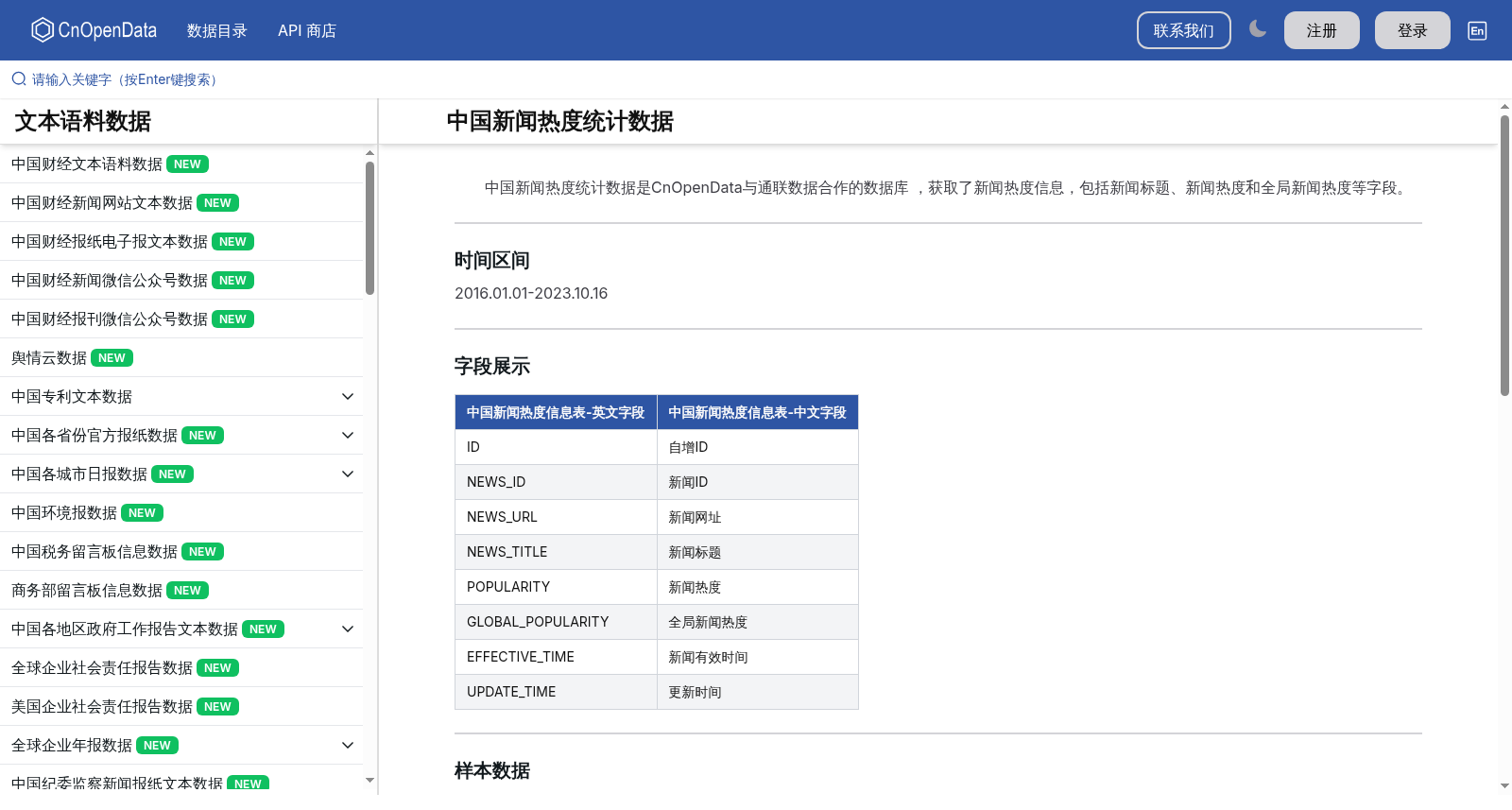Open the 数据目录 menu
Screen dimensions: 1512x810
click(217, 31)
